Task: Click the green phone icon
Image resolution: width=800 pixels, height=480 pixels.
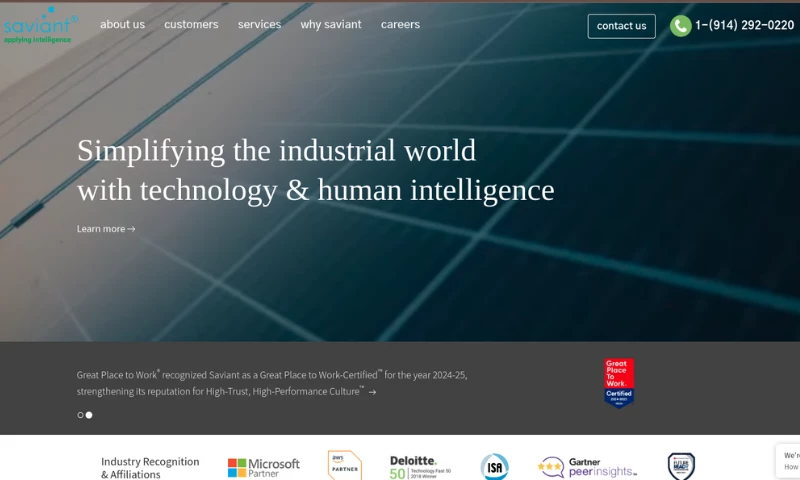Action: coord(680,26)
